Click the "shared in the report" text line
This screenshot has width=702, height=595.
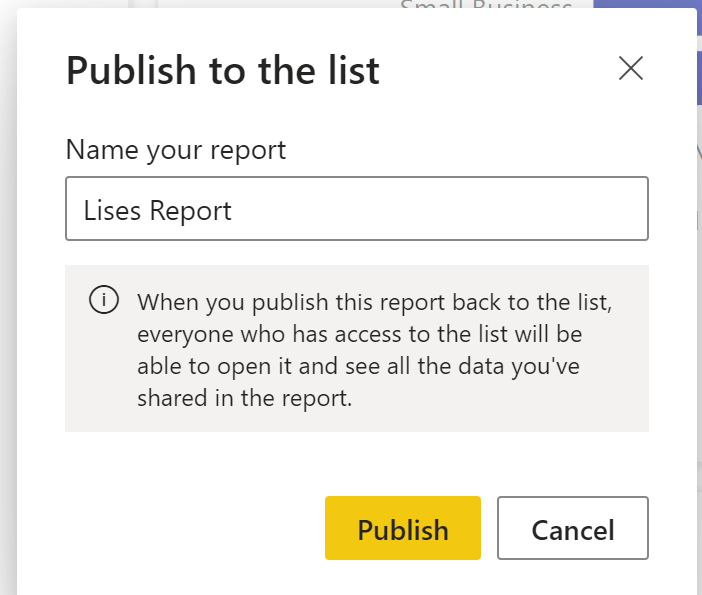(x=244, y=398)
